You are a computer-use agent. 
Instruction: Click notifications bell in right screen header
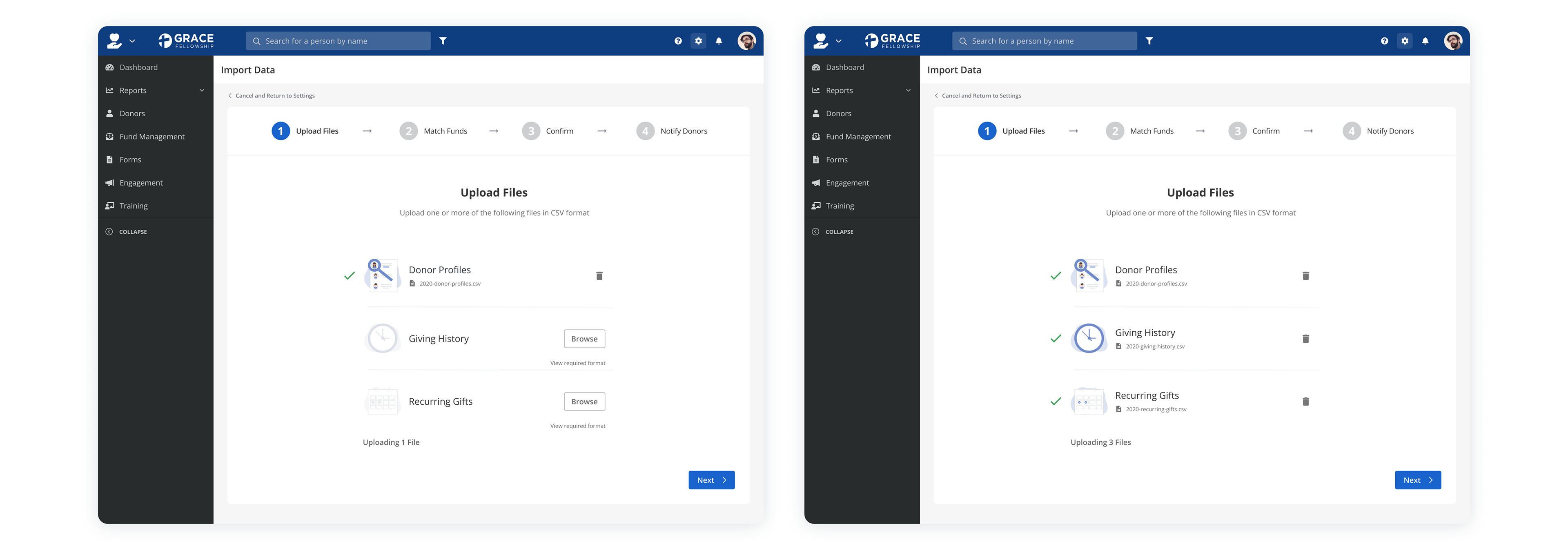tap(1425, 41)
